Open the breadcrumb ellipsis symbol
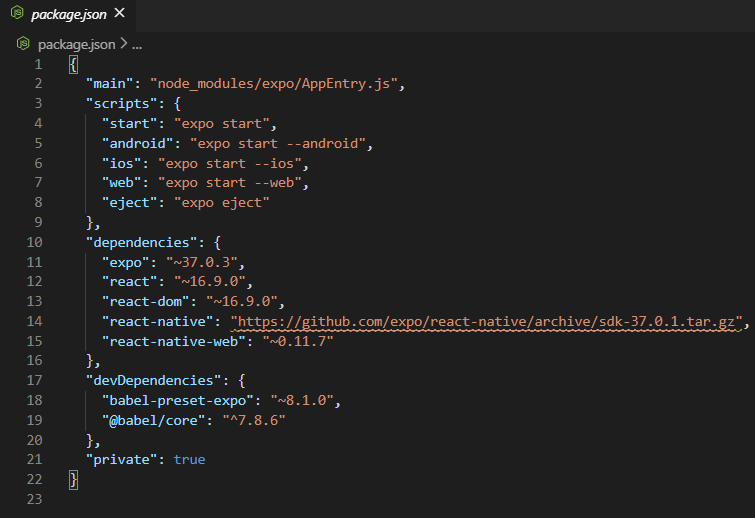This screenshot has height=518, width=755. tap(137, 45)
